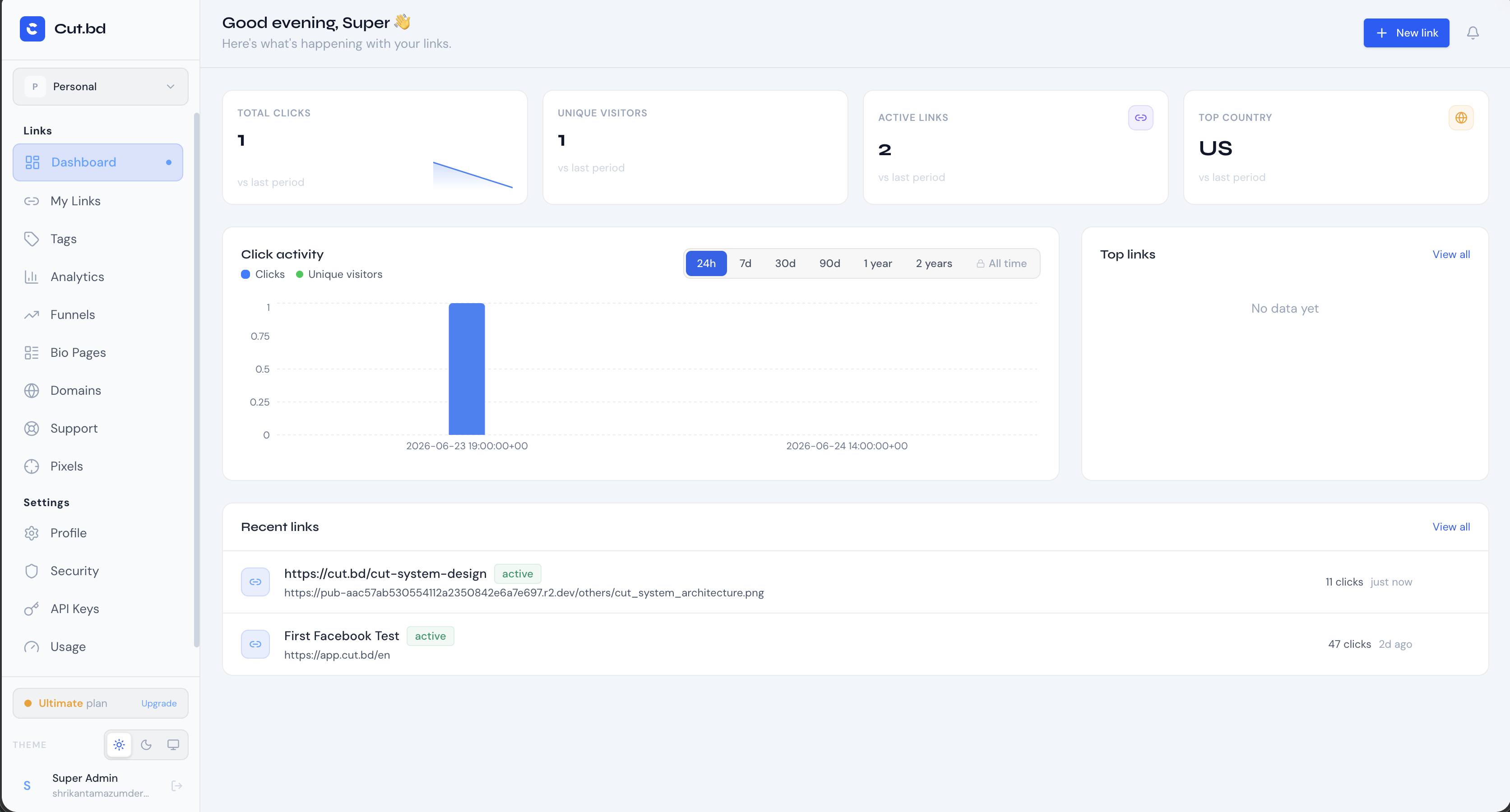Screen dimensions: 1510x812
Task: Click the Active Links card link icon
Action: tap(1141, 118)
